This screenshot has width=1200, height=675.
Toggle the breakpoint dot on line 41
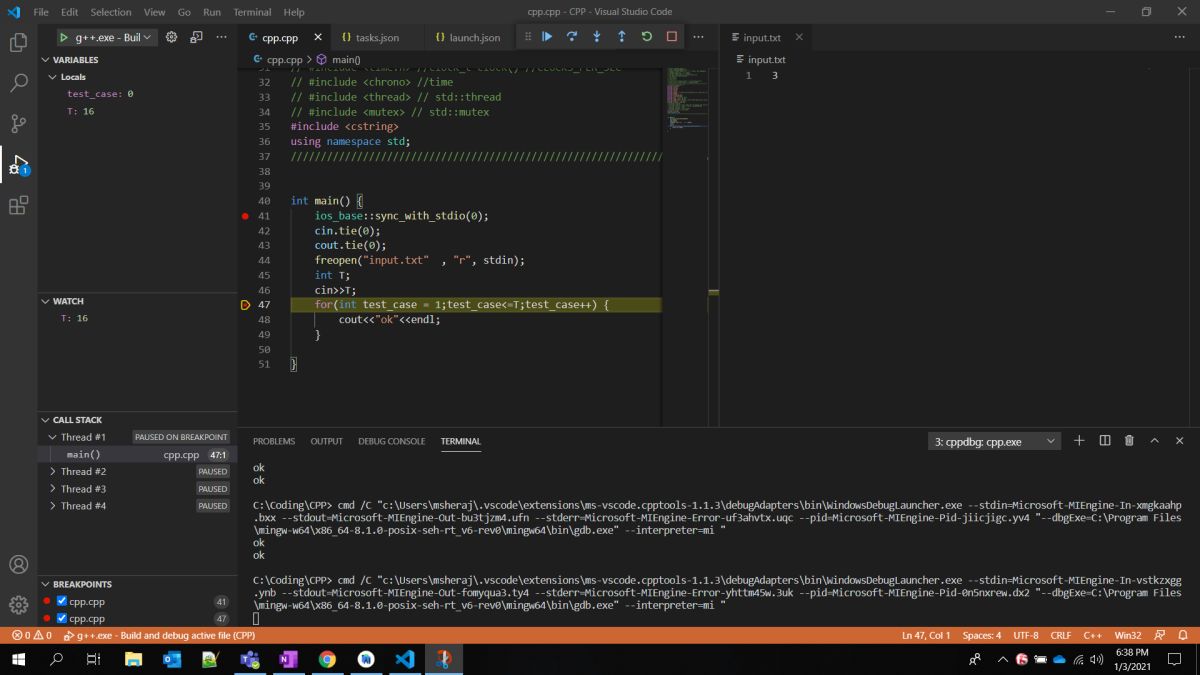pyautogui.click(x=245, y=216)
